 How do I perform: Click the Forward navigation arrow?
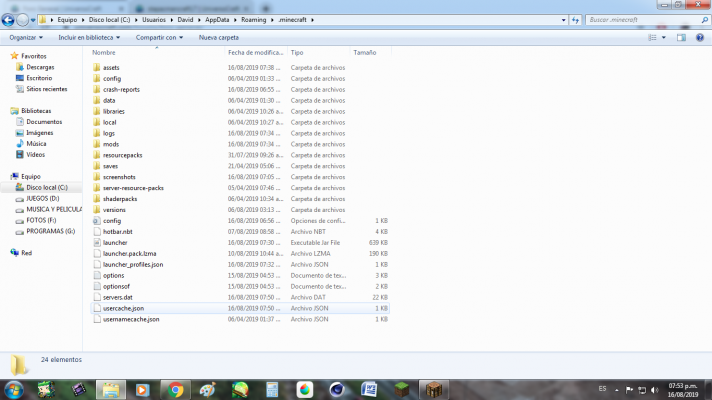[x=22, y=20]
